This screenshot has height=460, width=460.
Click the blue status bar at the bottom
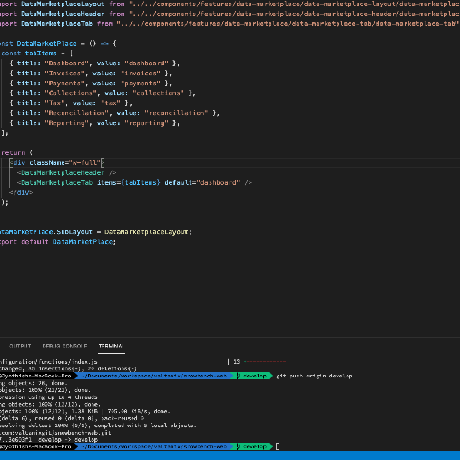click(230, 456)
